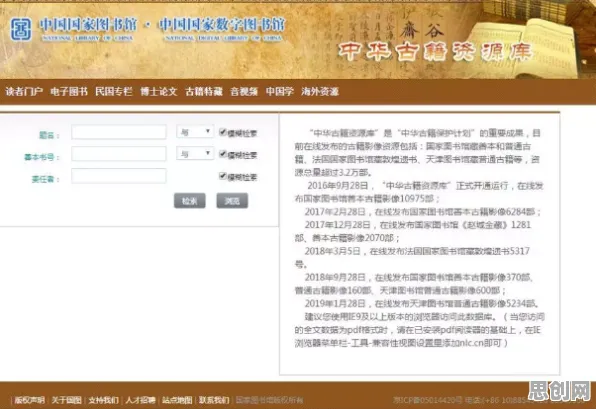
Task: Click the 国家图书馆版权所有 footer text
Action: 269,400
